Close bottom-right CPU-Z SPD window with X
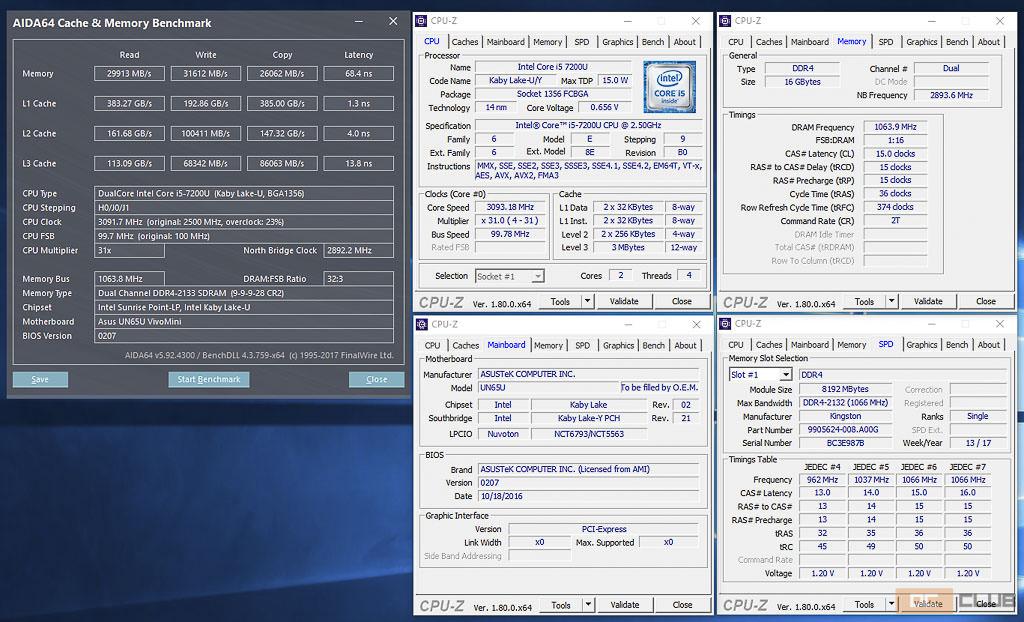1024x622 pixels. pos(1000,324)
